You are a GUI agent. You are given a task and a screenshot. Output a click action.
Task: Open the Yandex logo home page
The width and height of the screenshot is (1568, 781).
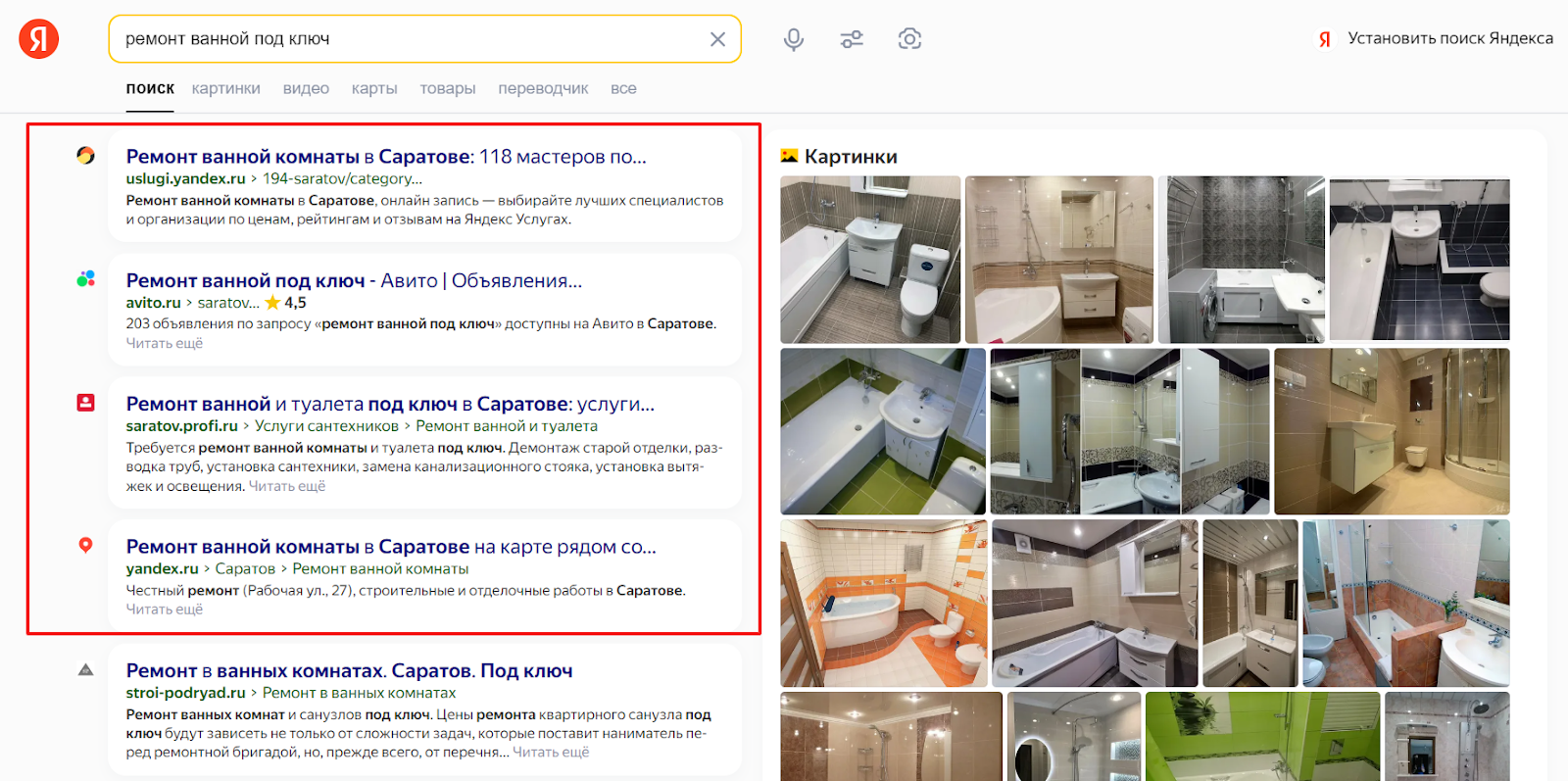coord(39,39)
